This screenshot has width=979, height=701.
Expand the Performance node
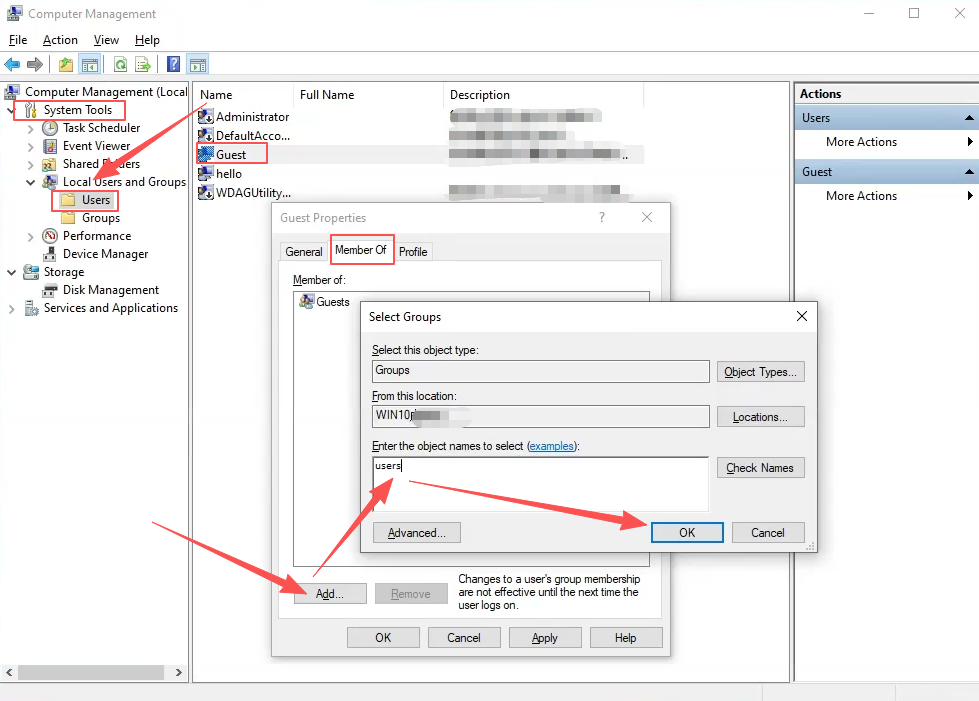[x=31, y=237]
